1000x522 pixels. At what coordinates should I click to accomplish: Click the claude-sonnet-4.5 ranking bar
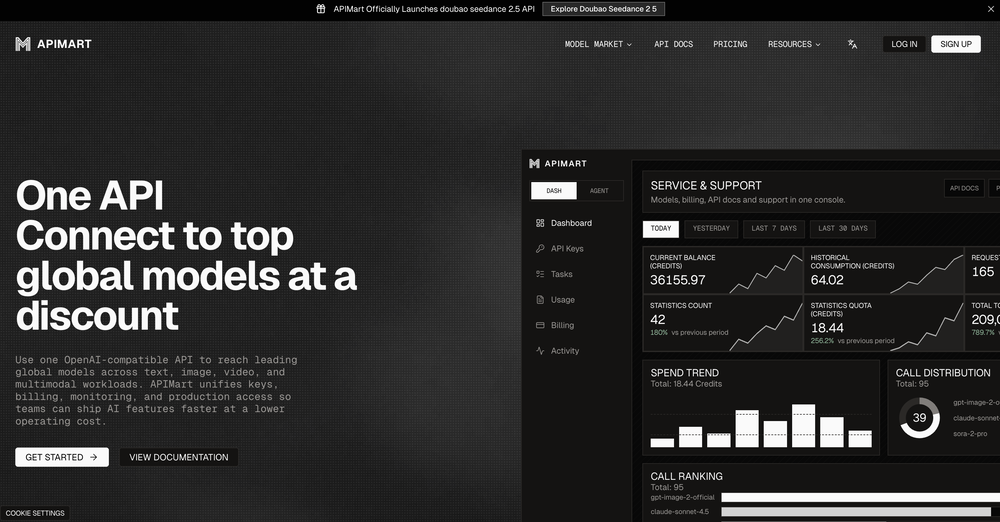pyautogui.click(x=856, y=512)
